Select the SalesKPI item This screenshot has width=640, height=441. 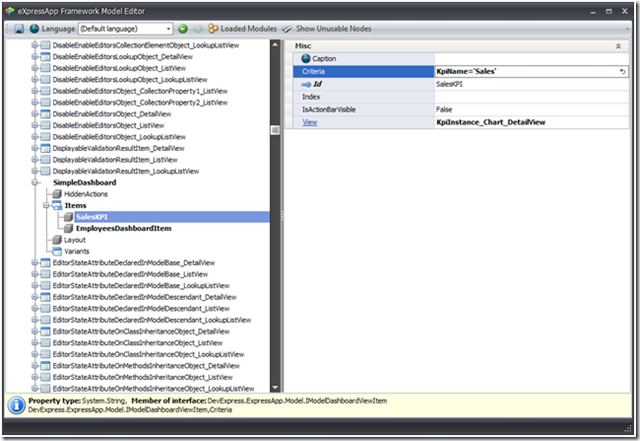coord(92,217)
